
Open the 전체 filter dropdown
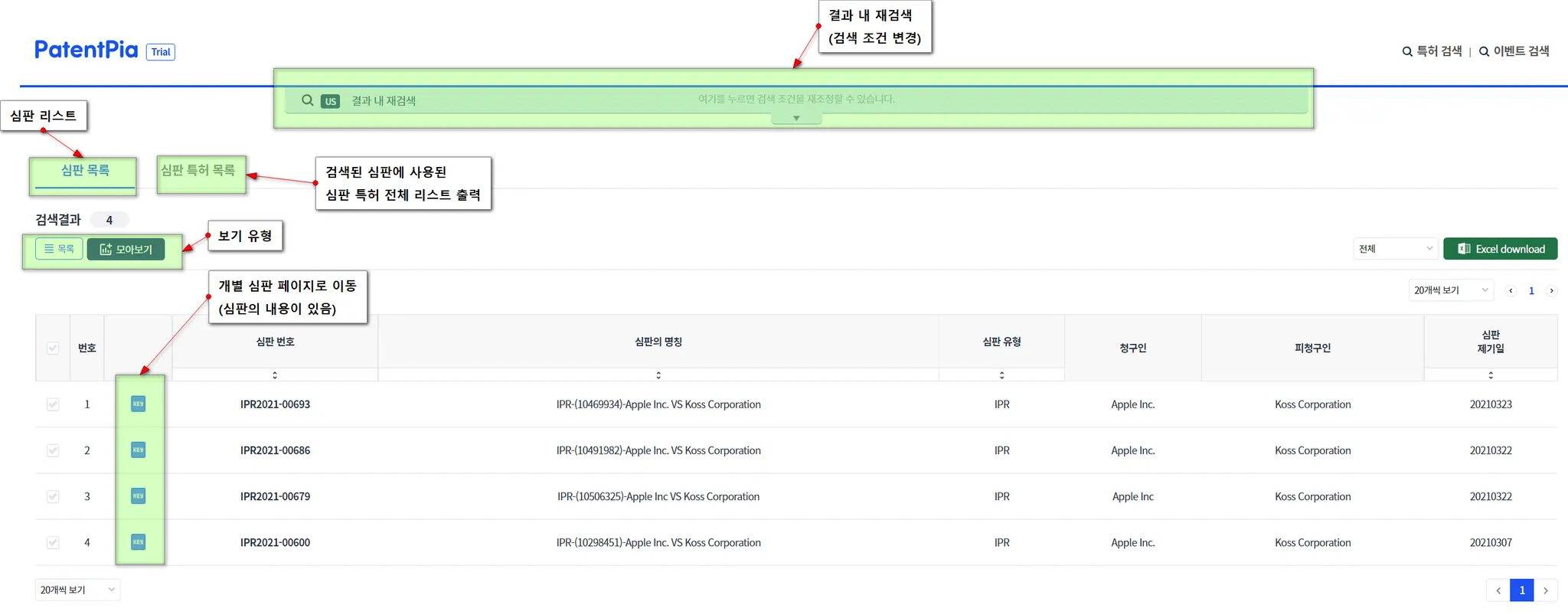point(1396,249)
